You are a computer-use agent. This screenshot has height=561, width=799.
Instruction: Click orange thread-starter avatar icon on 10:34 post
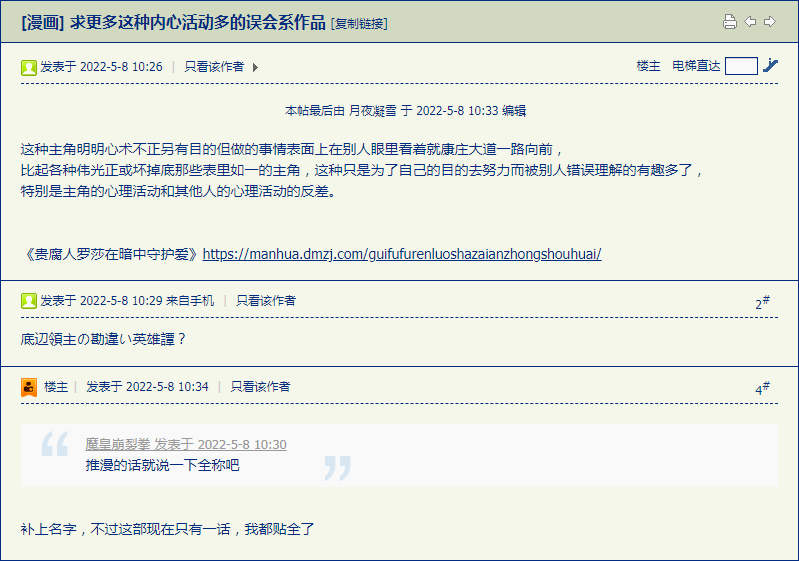(29, 387)
